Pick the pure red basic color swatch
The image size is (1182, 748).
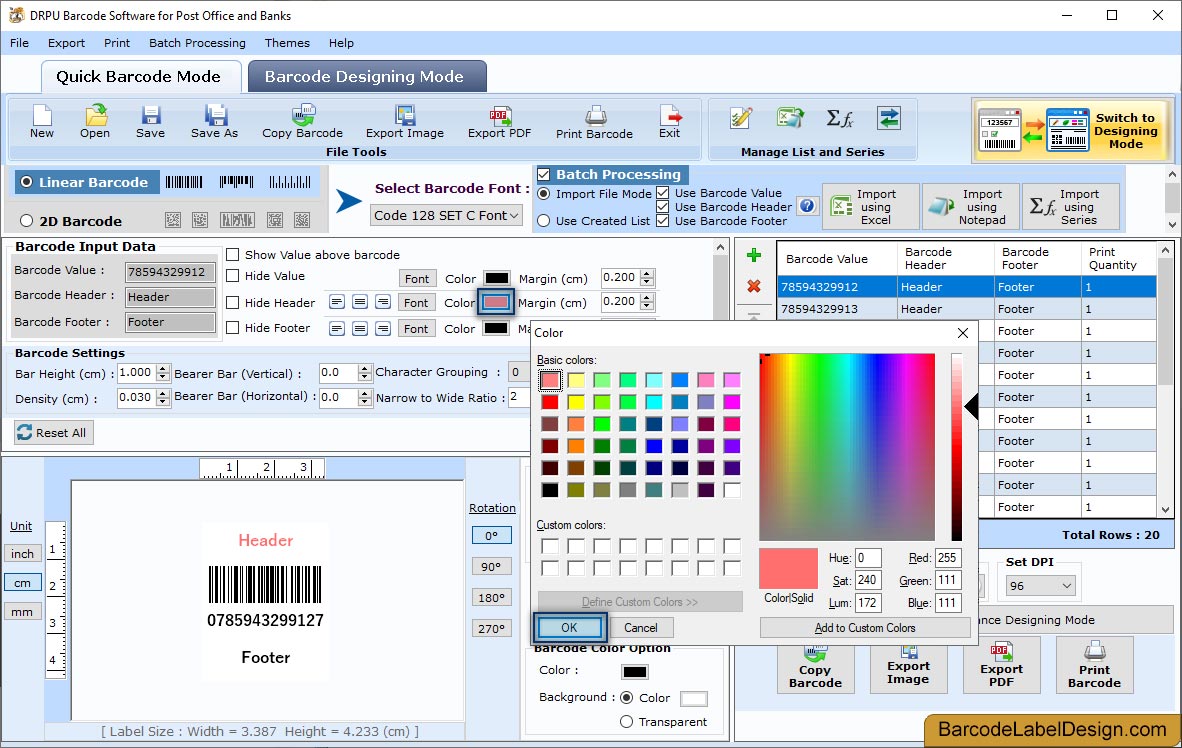click(550, 402)
